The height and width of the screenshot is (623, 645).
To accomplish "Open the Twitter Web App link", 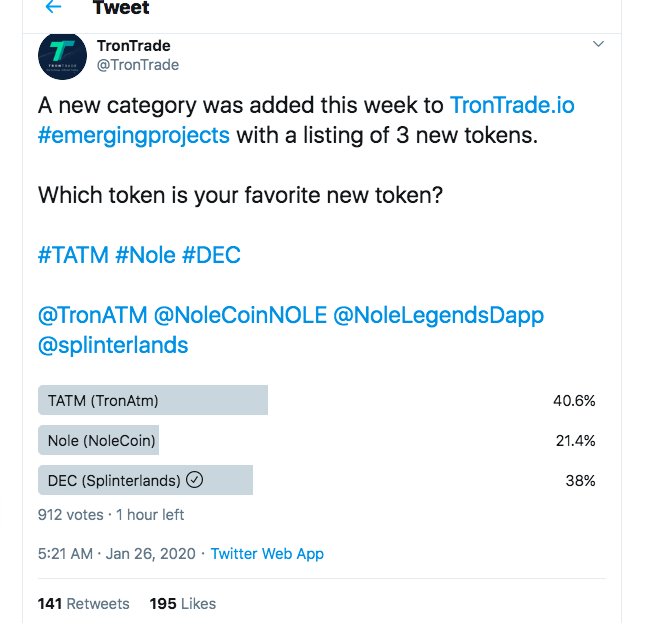I will (267, 553).
